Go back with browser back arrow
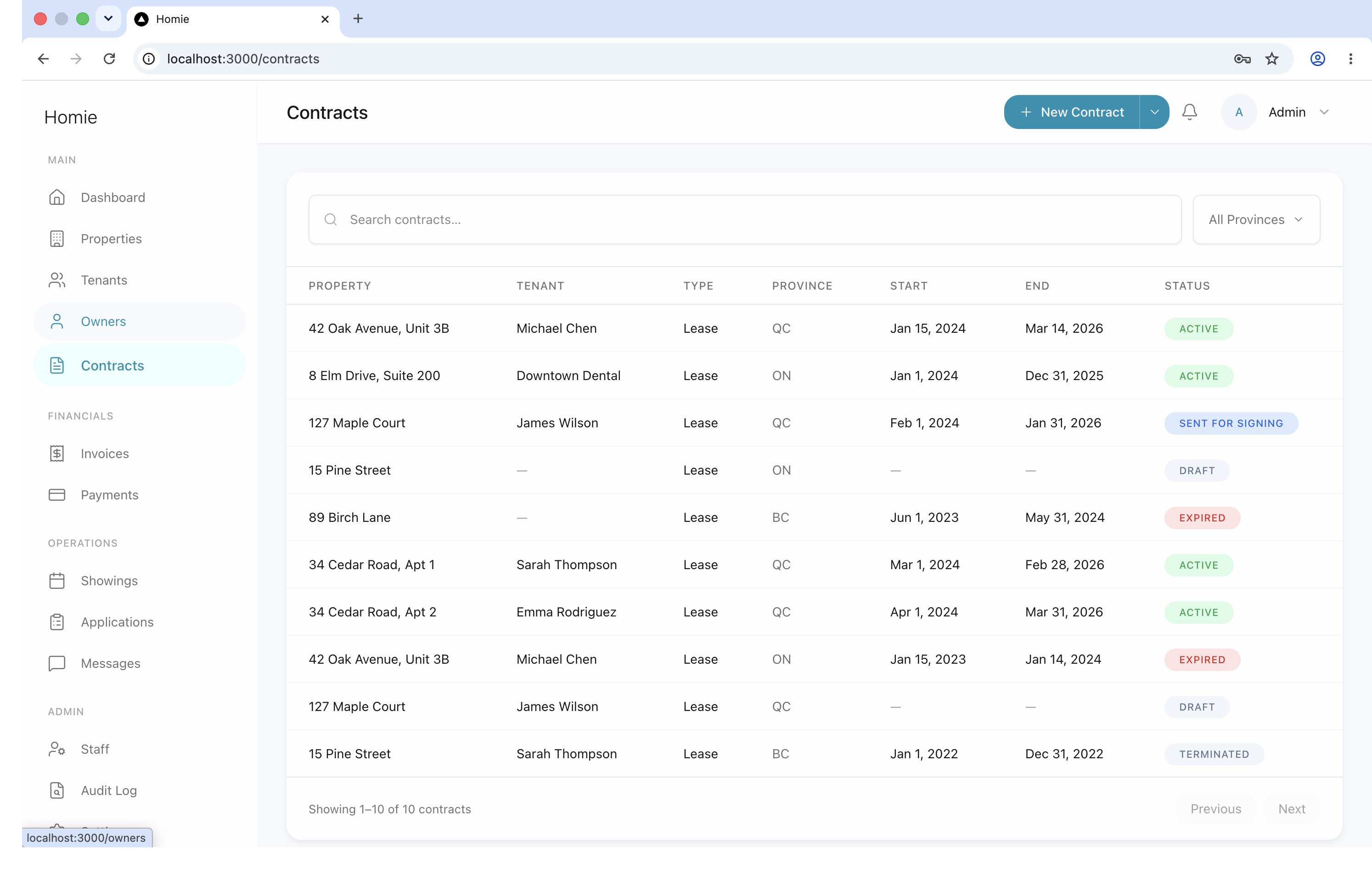The image size is (1372, 873). point(43,59)
